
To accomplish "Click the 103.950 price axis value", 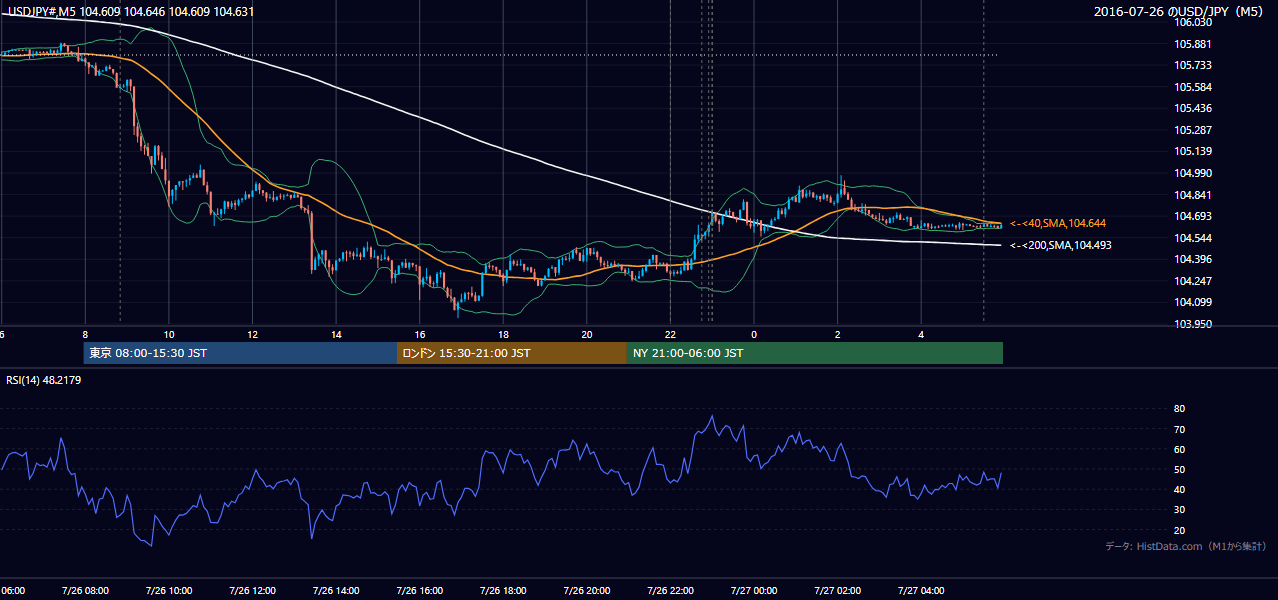I will click(1195, 324).
